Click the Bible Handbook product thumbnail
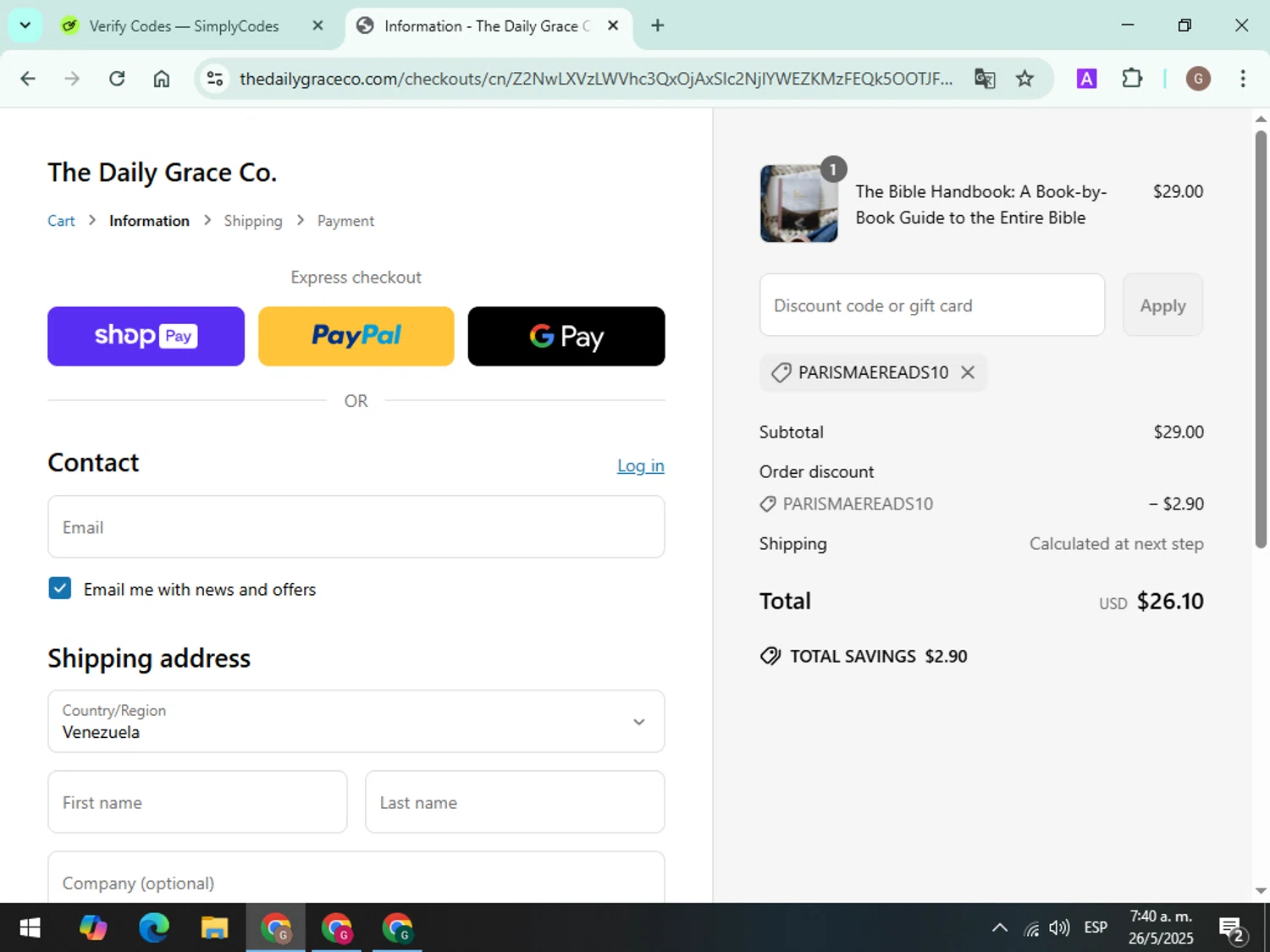 pos(798,203)
